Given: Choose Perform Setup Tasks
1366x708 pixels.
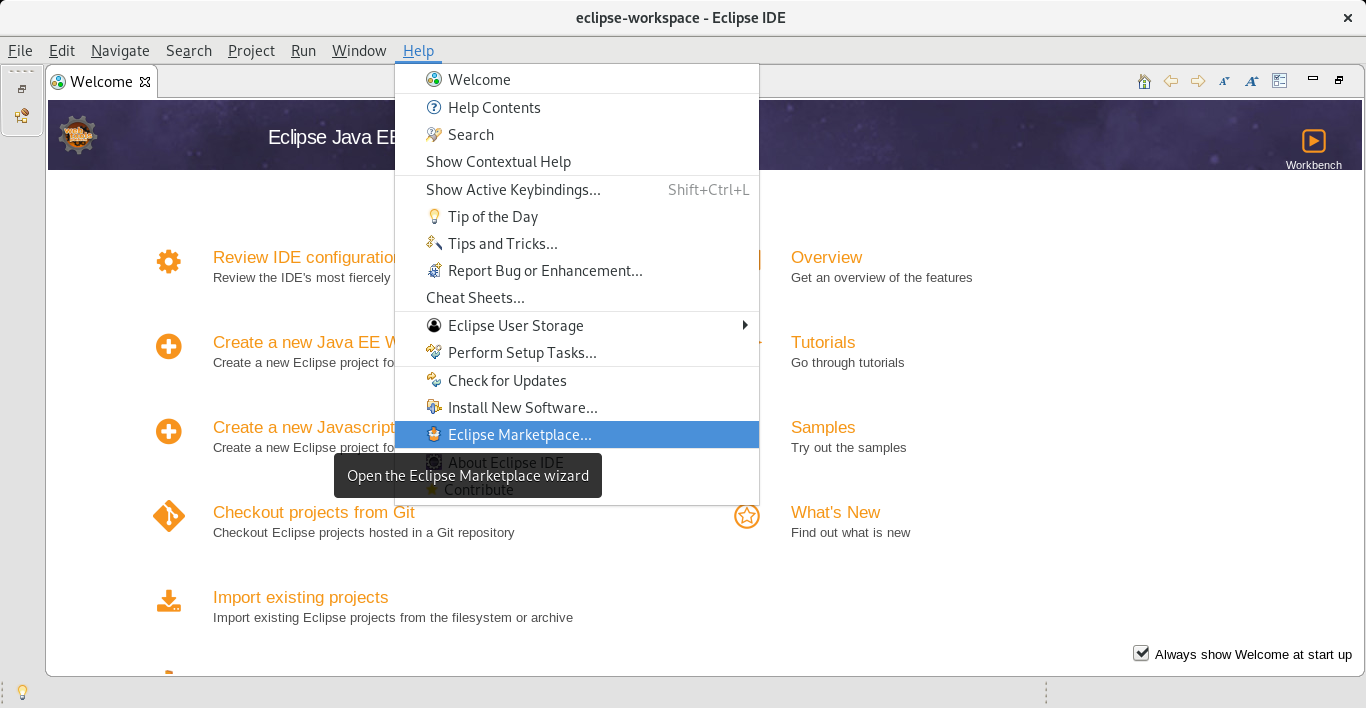Looking at the screenshot, I should tap(577, 352).
